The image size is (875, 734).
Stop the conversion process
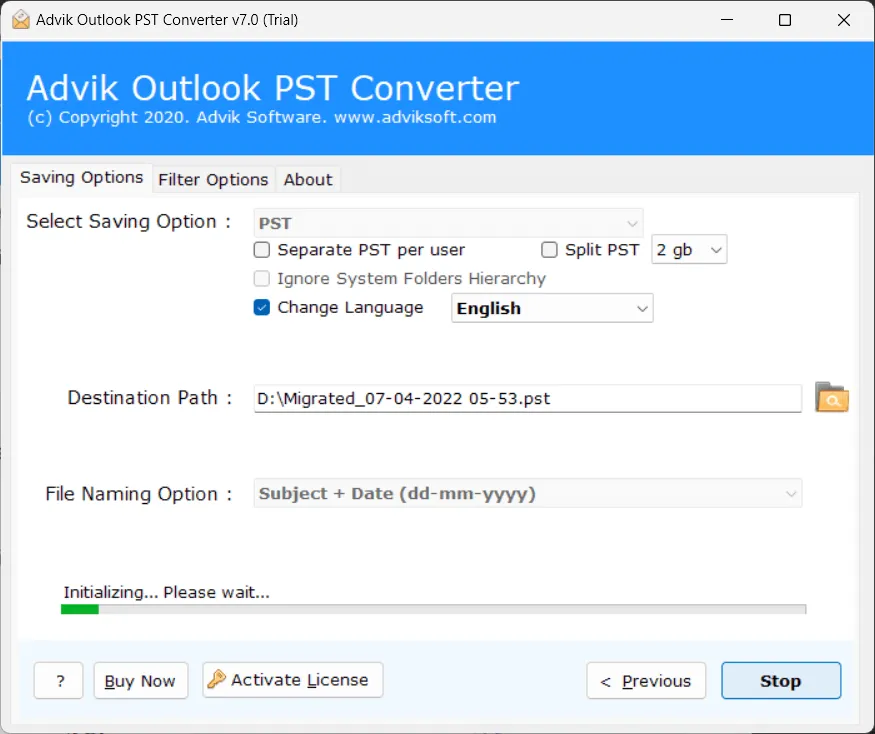click(x=781, y=680)
